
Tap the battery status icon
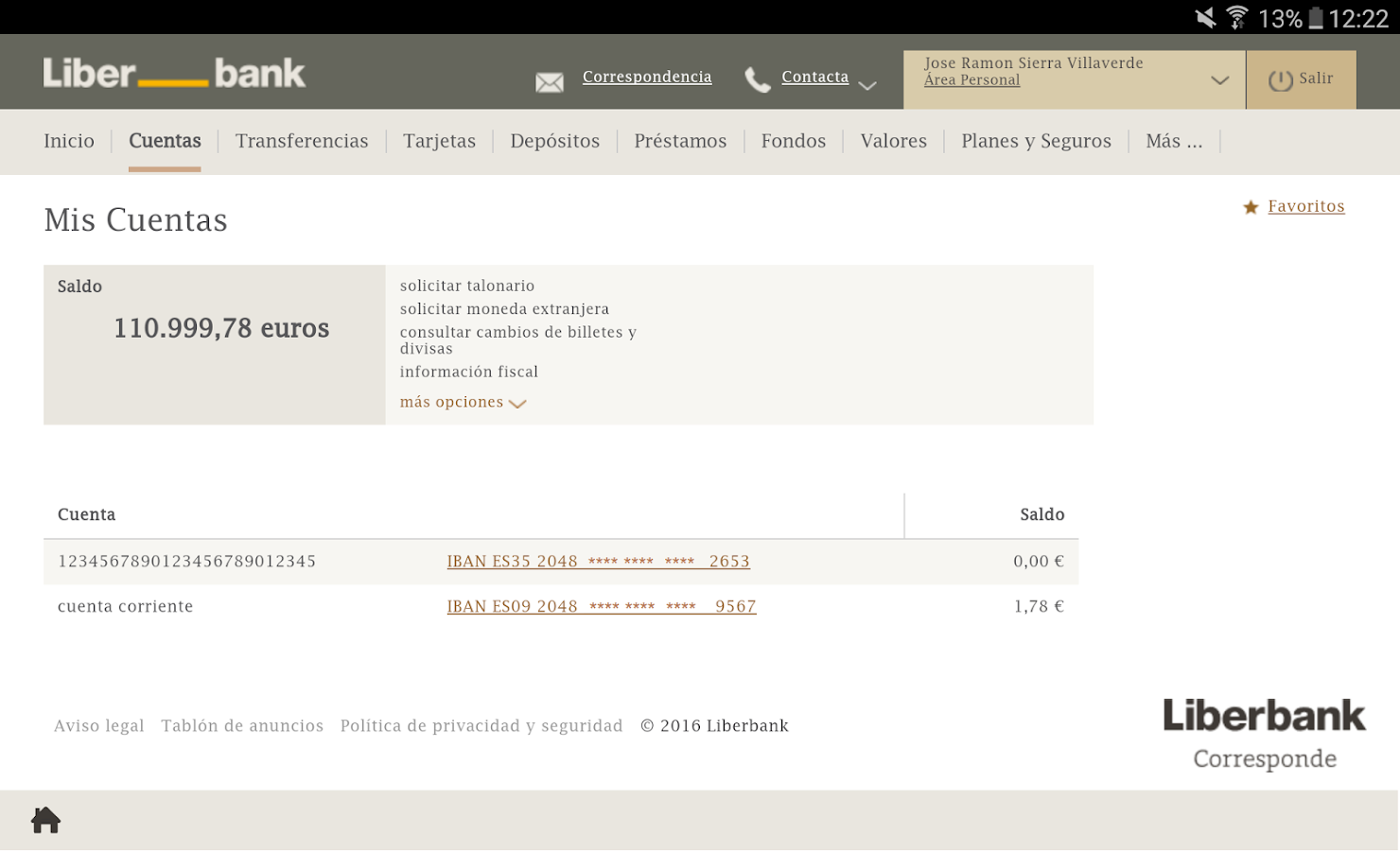coord(1315,18)
